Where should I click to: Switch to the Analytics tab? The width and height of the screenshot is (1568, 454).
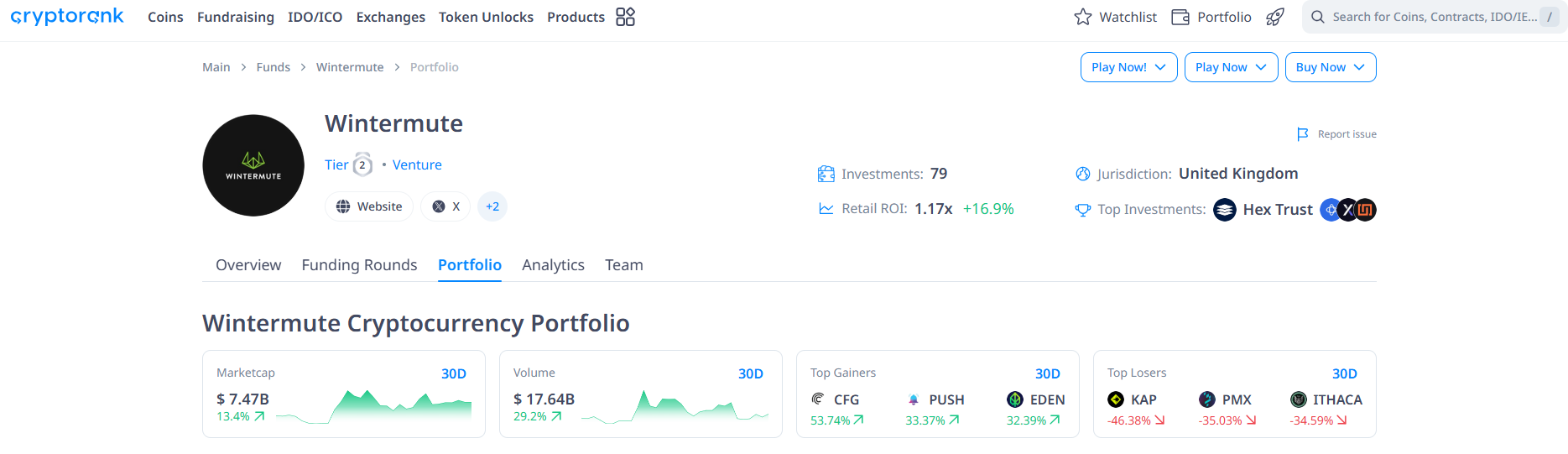[554, 265]
